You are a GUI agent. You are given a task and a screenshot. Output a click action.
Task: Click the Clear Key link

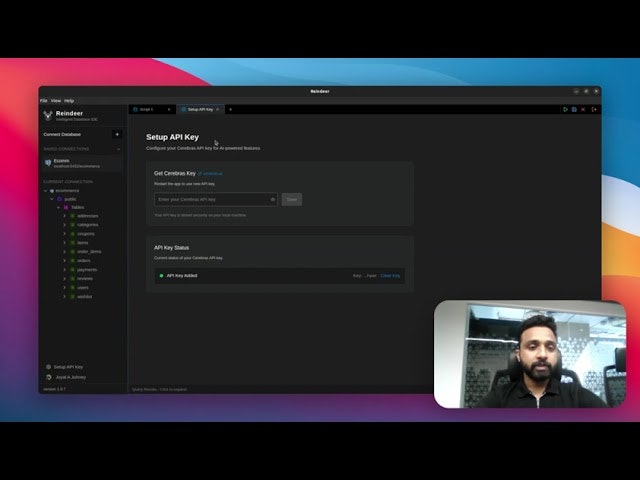pos(390,275)
